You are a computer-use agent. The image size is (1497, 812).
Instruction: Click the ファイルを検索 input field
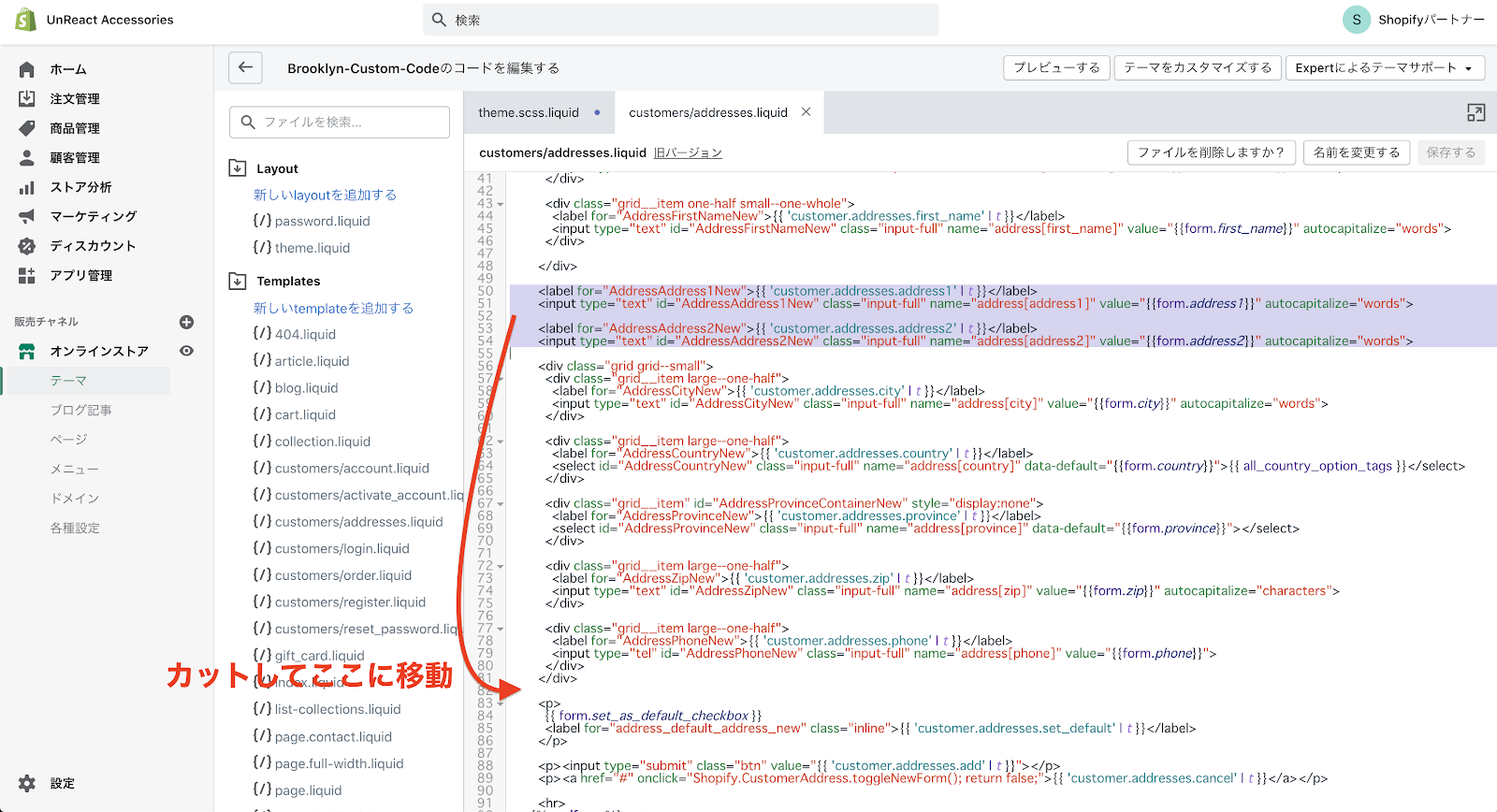point(340,122)
